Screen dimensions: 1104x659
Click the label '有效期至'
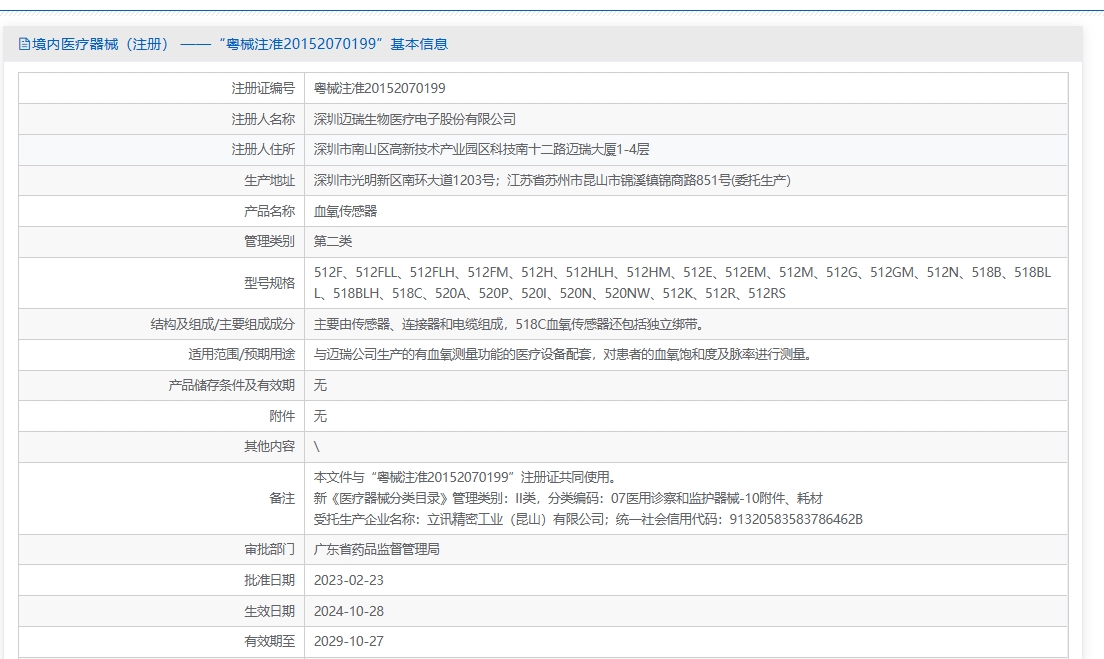[270, 641]
